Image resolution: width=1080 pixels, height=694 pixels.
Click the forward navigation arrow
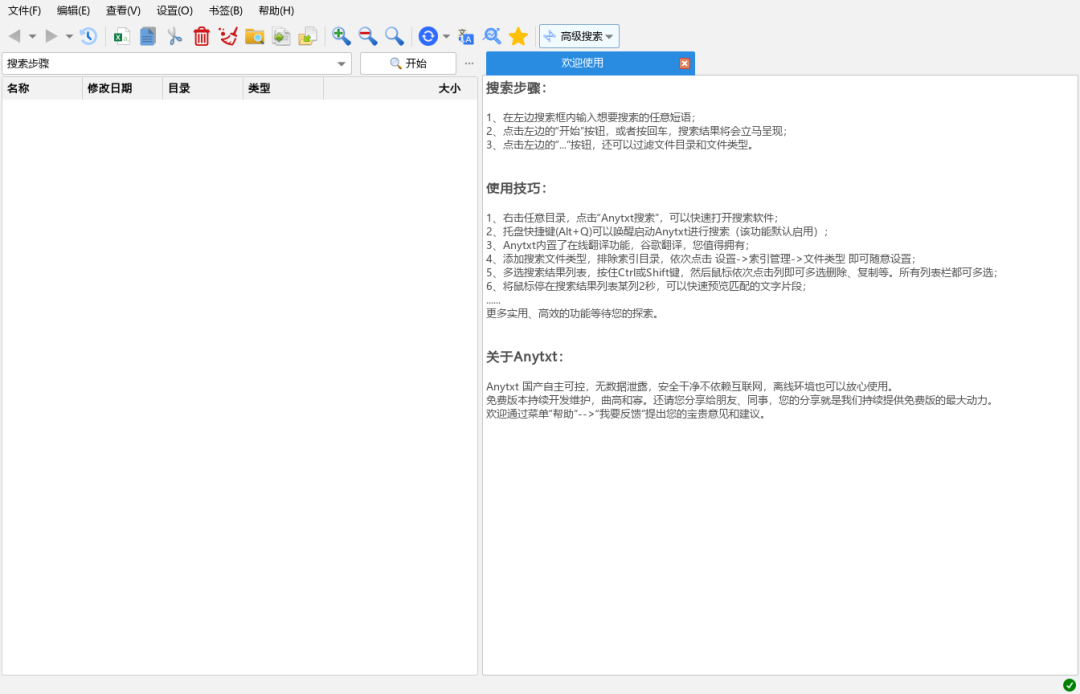pyautogui.click(x=51, y=36)
